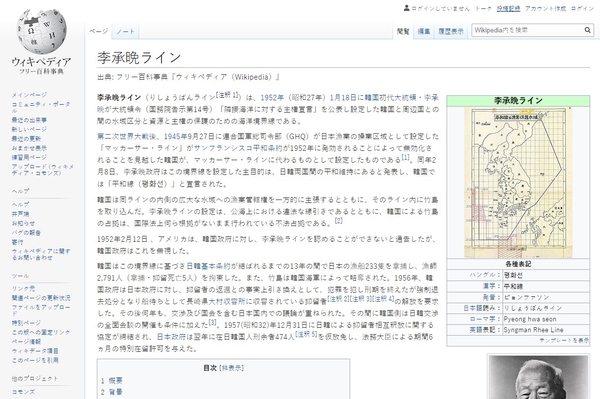Click the Wikipedia globe logo
600x399 pixels.
click(x=41, y=31)
